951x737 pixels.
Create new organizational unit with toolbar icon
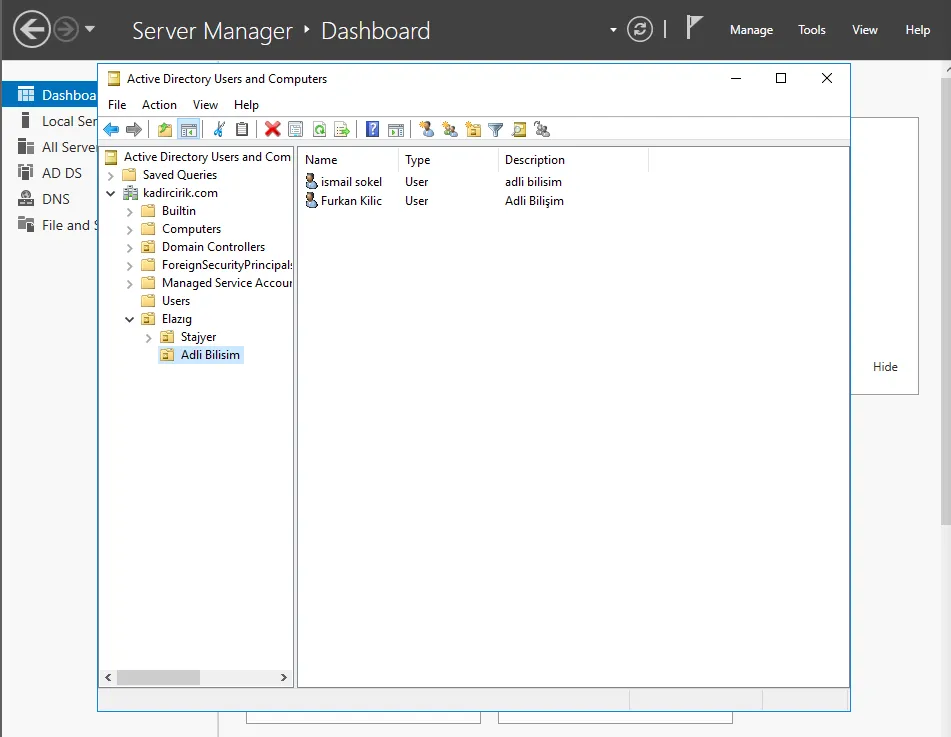[472, 129]
